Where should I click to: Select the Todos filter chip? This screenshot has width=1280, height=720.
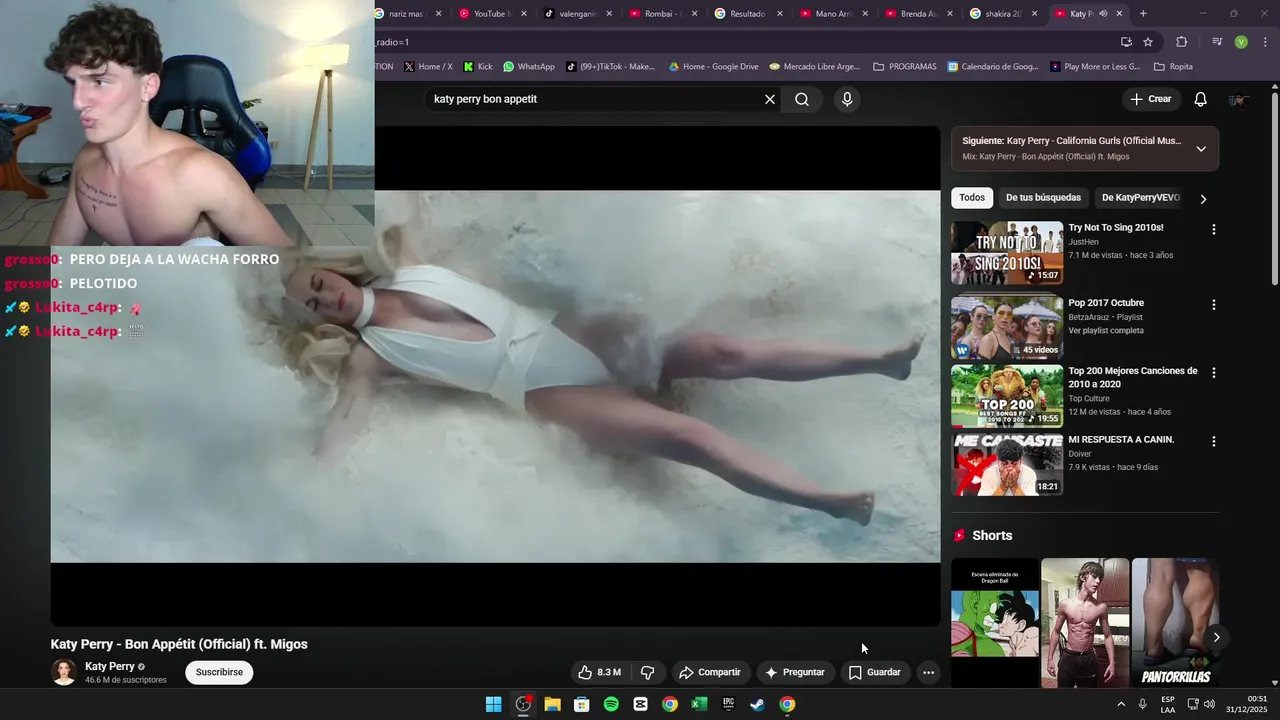(x=972, y=198)
